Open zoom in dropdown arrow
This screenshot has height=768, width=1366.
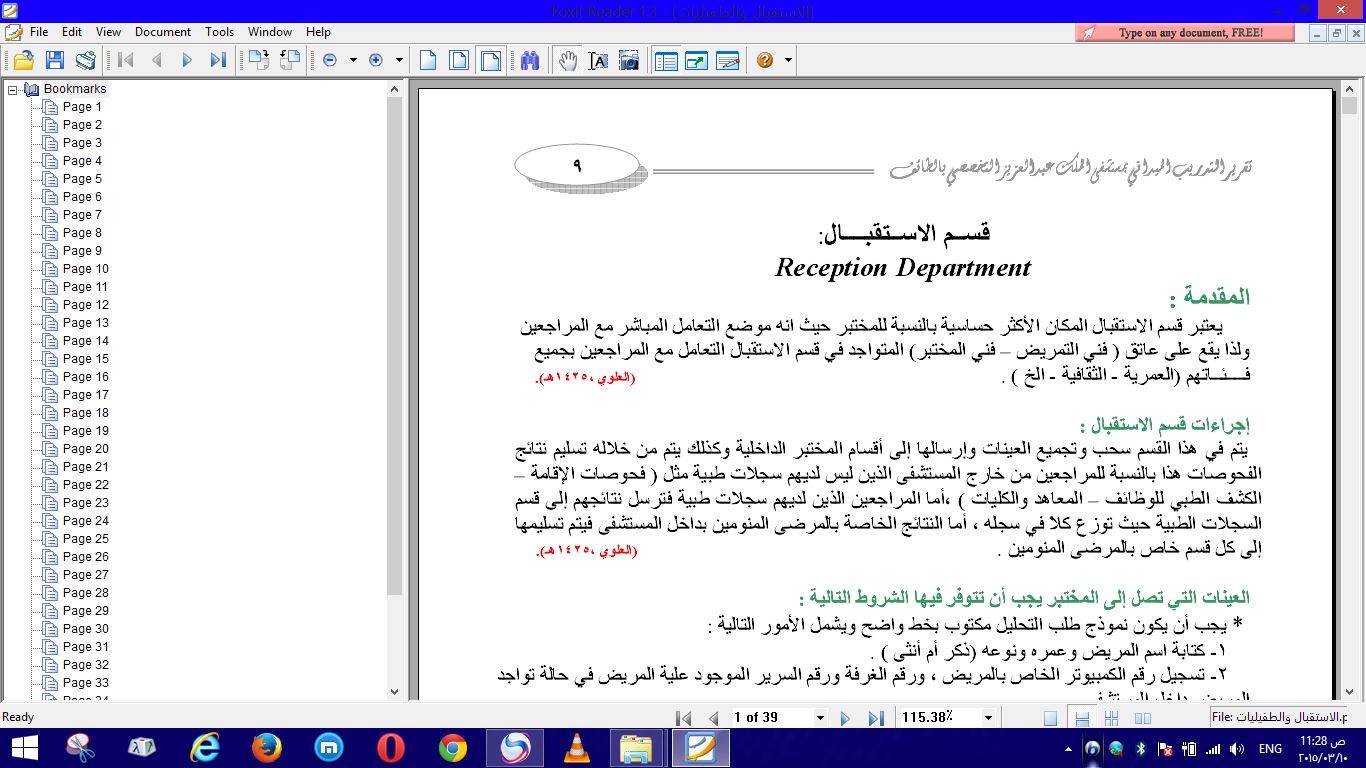[399, 61]
